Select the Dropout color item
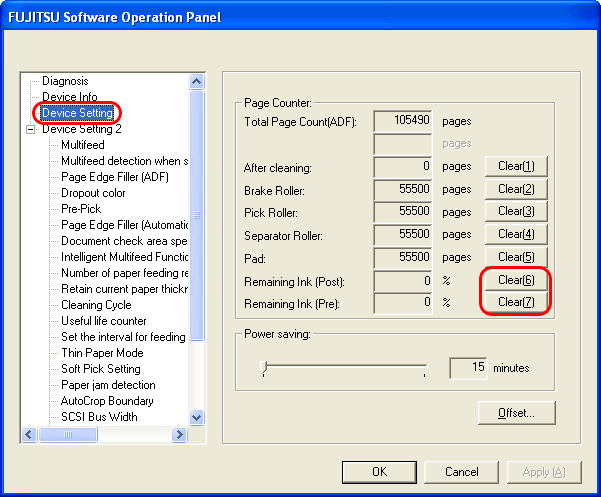601x497 pixels. point(93,193)
